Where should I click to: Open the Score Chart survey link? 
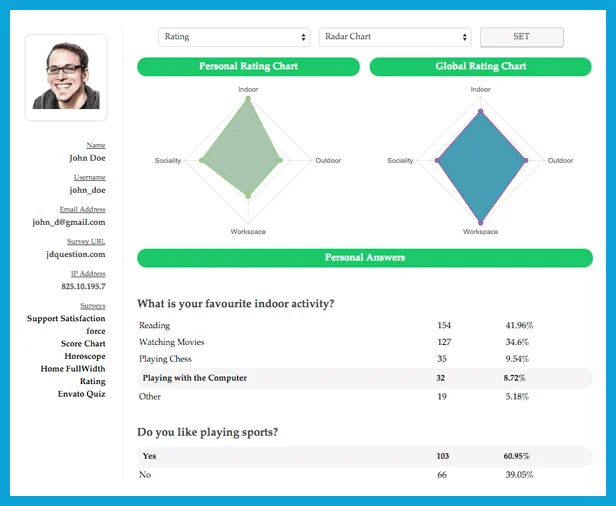83,344
